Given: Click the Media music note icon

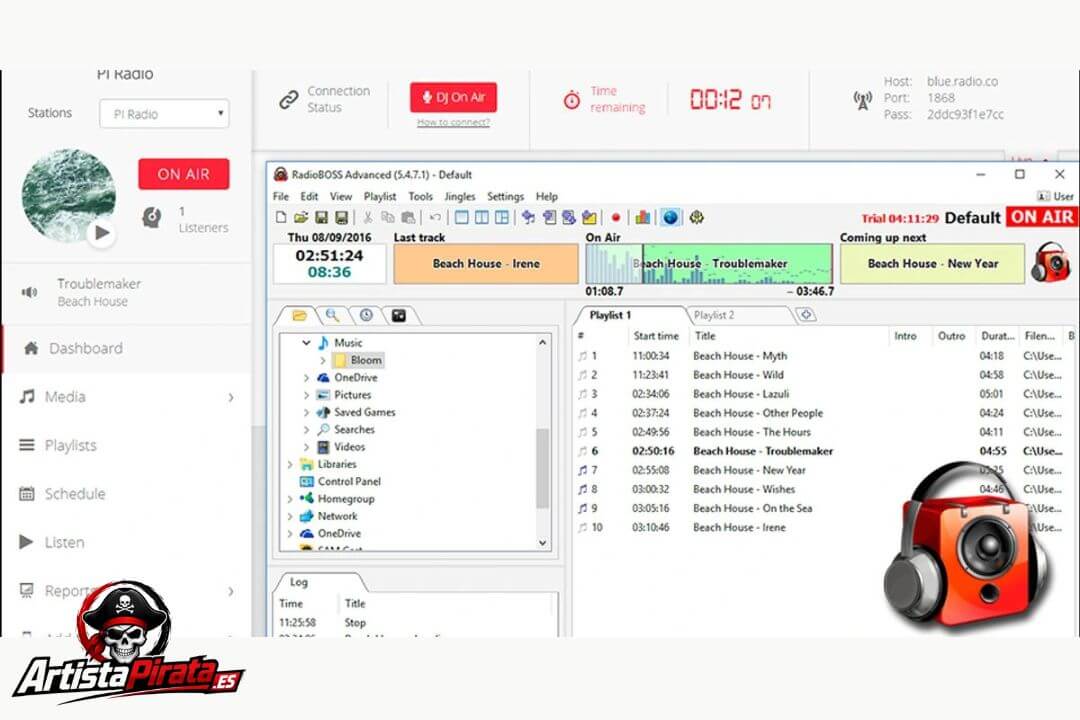Looking at the screenshot, I should point(27,396).
